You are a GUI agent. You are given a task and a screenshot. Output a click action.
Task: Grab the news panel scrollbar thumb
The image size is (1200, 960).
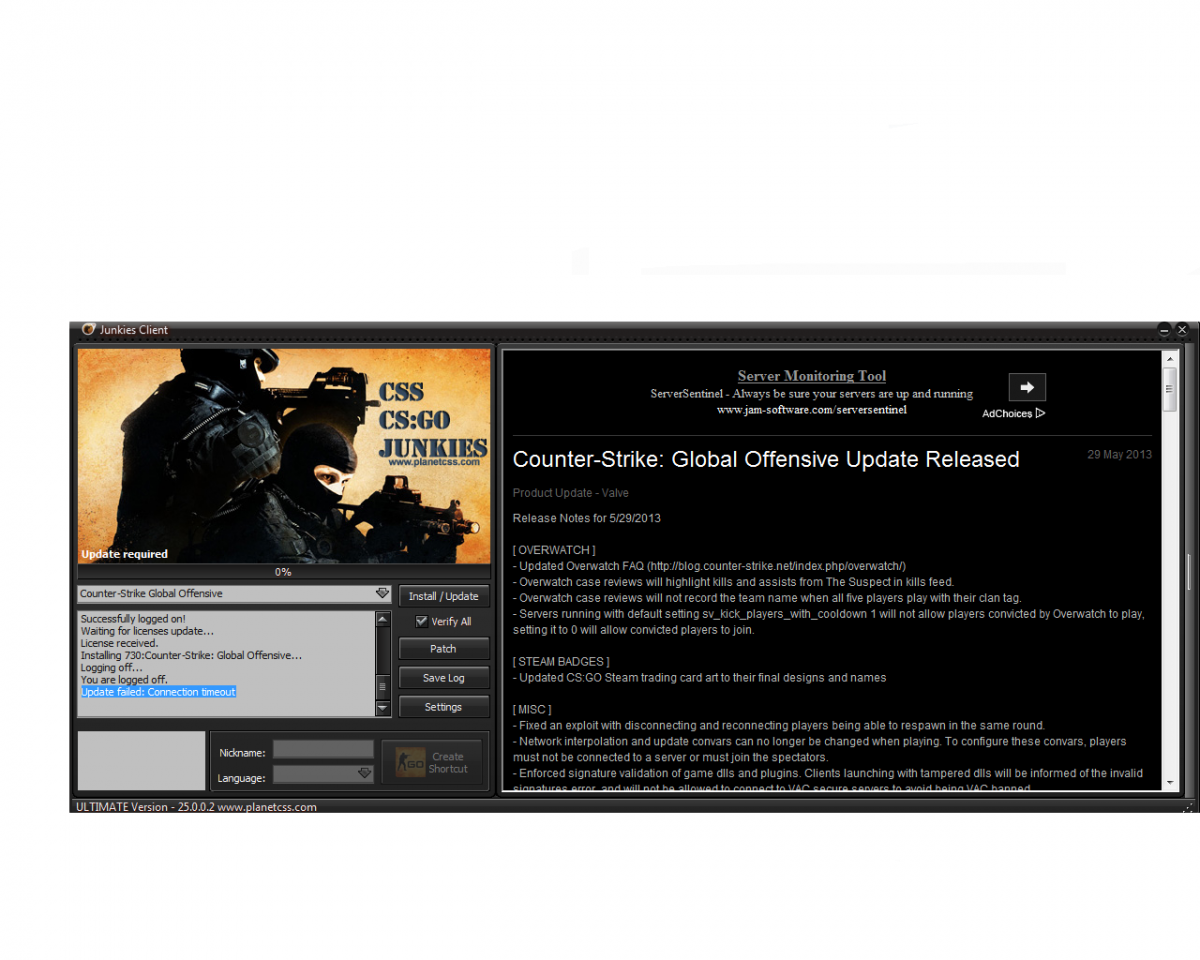point(1170,388)
